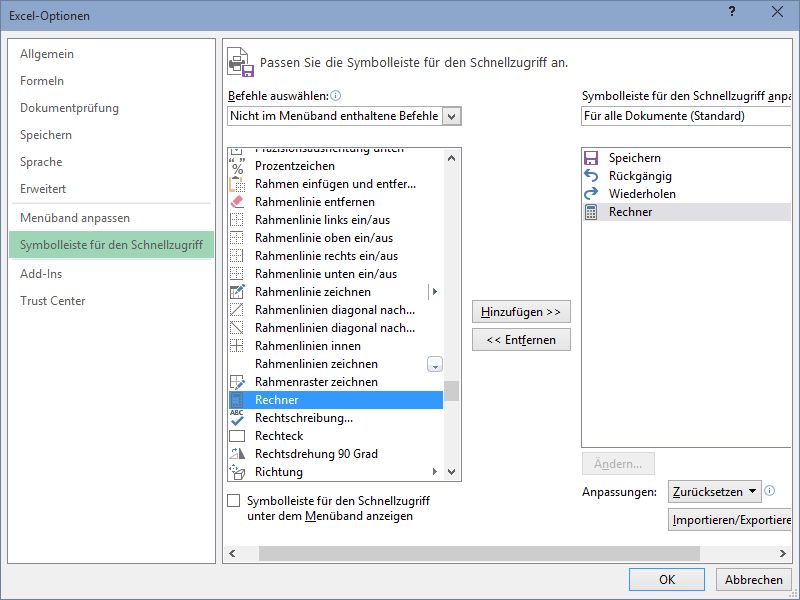The height and width of the screenshot is (600, 800).
Task: Open the Sprache options category
Action: pyautogui.click(x=41, y=162)
